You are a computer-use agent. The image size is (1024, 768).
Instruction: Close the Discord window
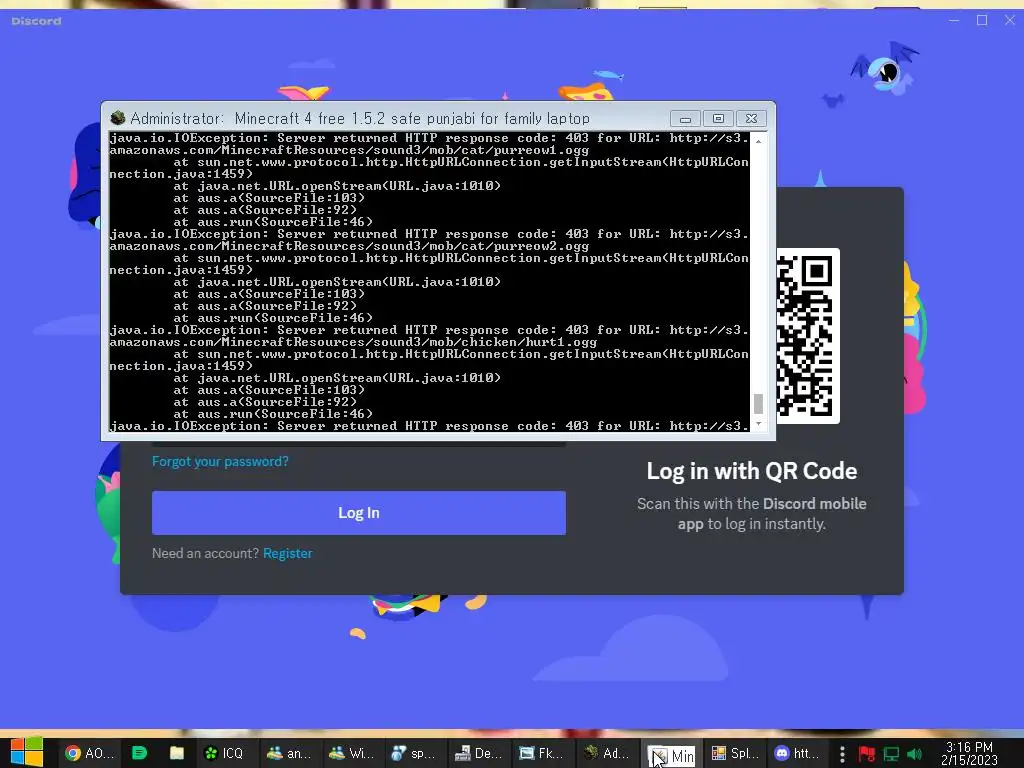pyautogui.click(x=1010, y=20)
